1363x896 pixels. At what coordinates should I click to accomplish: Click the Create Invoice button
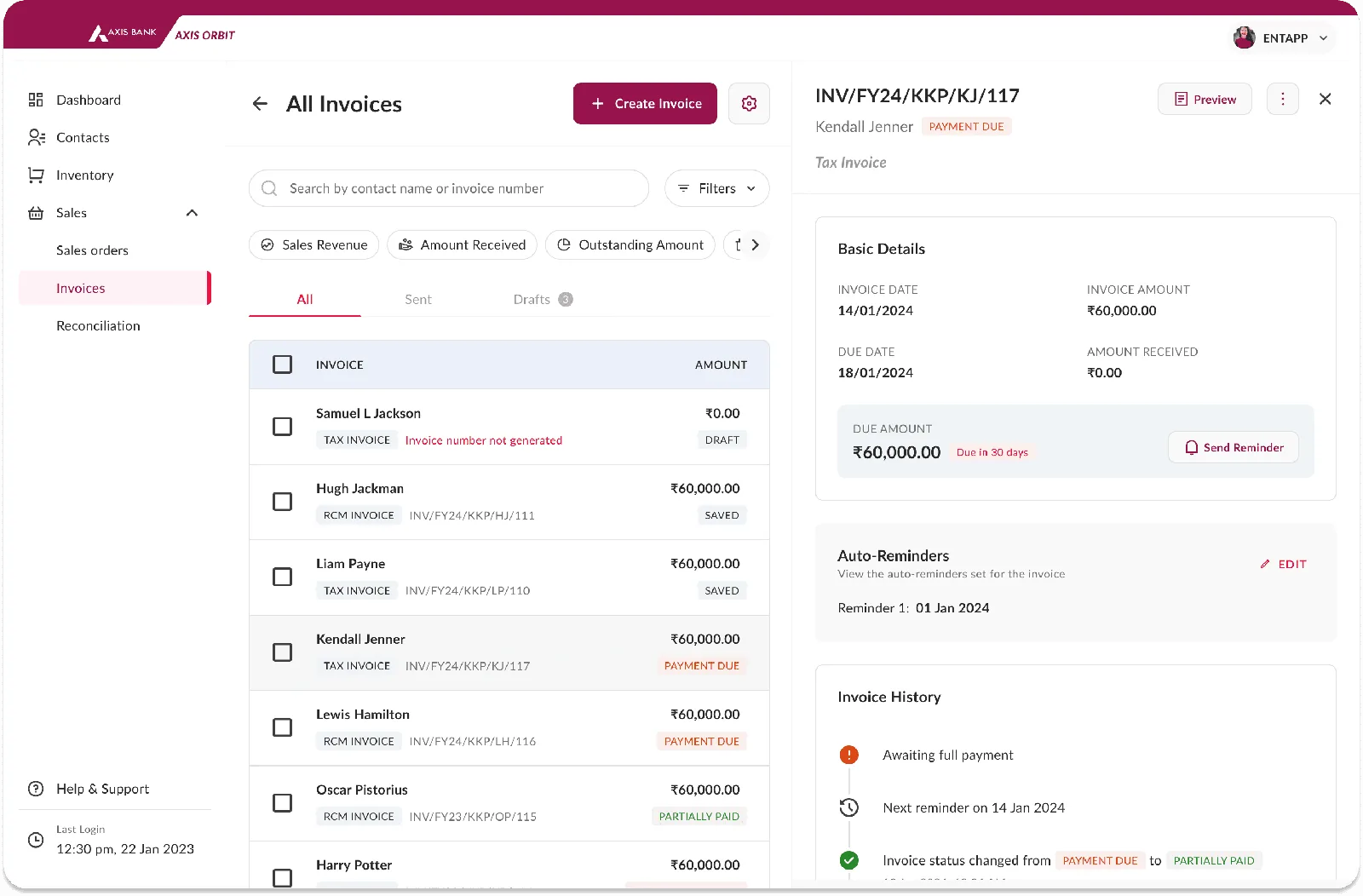[x=645, y=103]
